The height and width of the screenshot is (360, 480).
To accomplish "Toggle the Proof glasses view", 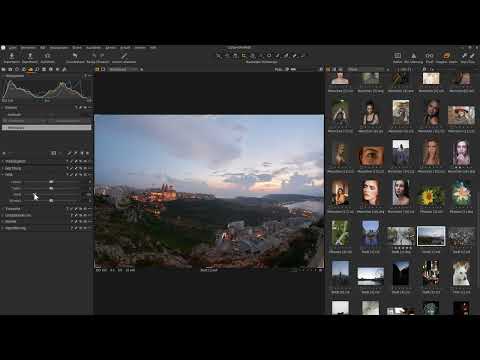I will coord(429,56).
